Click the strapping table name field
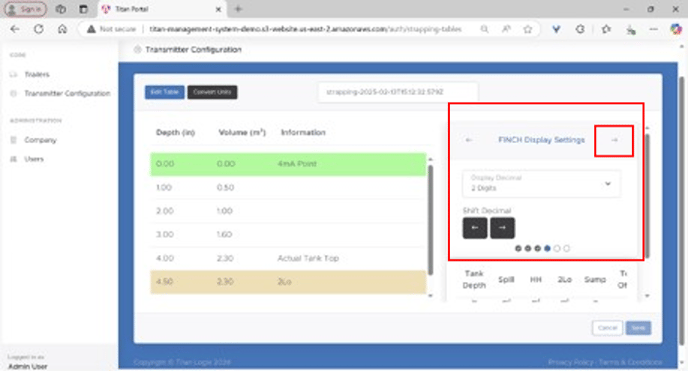688x371 pixels. (x=398, y=92)
